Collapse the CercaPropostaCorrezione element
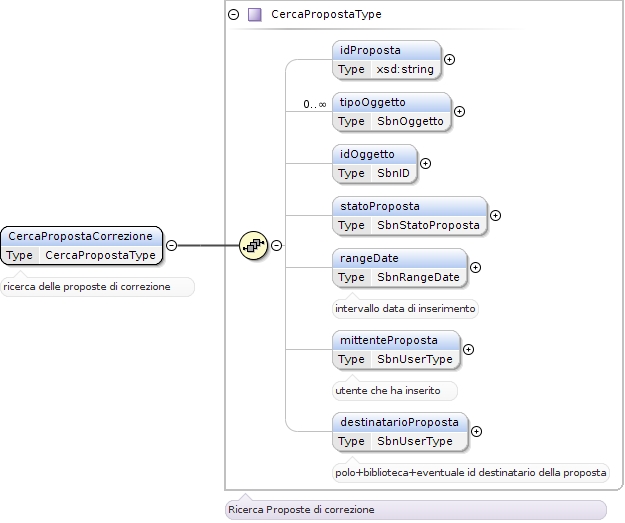The height and width of the screenshot is (523, 625). 171,245
